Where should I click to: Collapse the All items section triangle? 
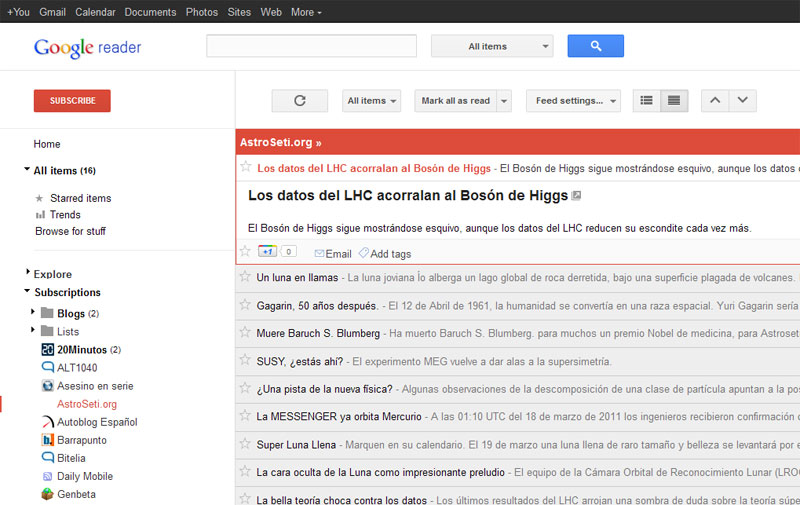(27, 169)
